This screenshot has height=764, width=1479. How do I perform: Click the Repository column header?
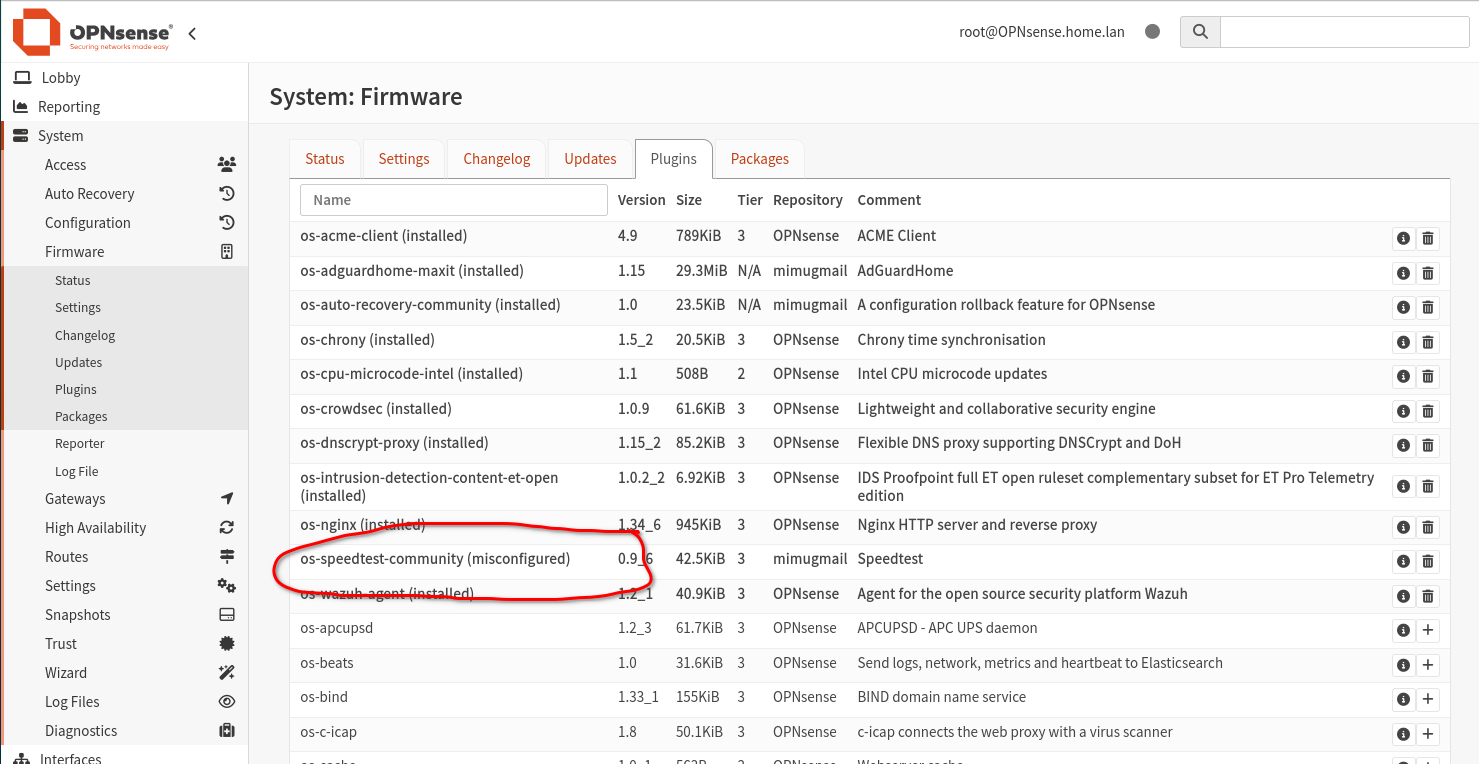click(x=808, y=200)
